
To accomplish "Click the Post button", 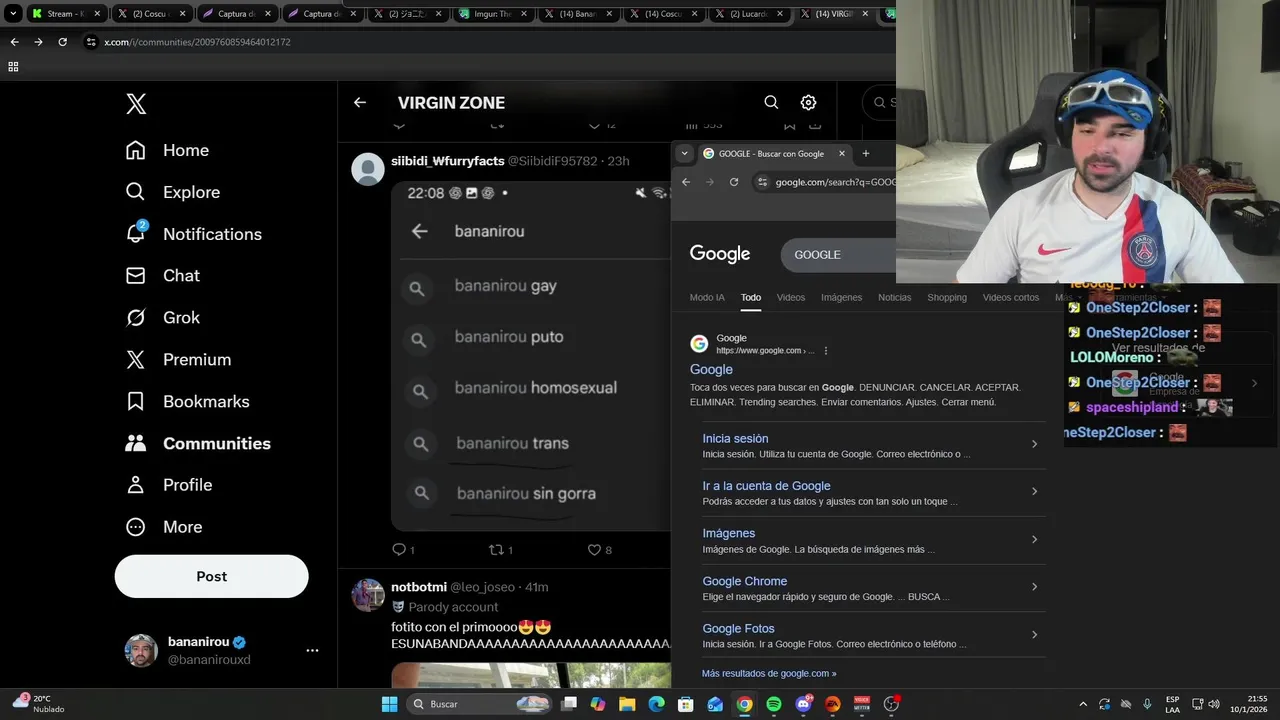I will [x=211, y=576].
